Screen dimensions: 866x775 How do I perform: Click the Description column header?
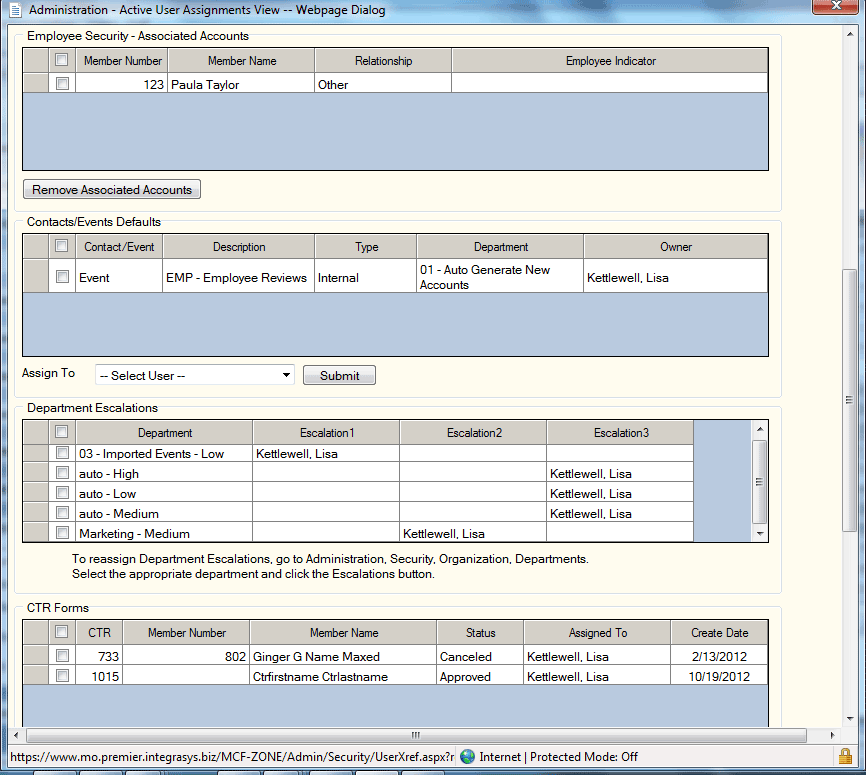tap(239, 247)
